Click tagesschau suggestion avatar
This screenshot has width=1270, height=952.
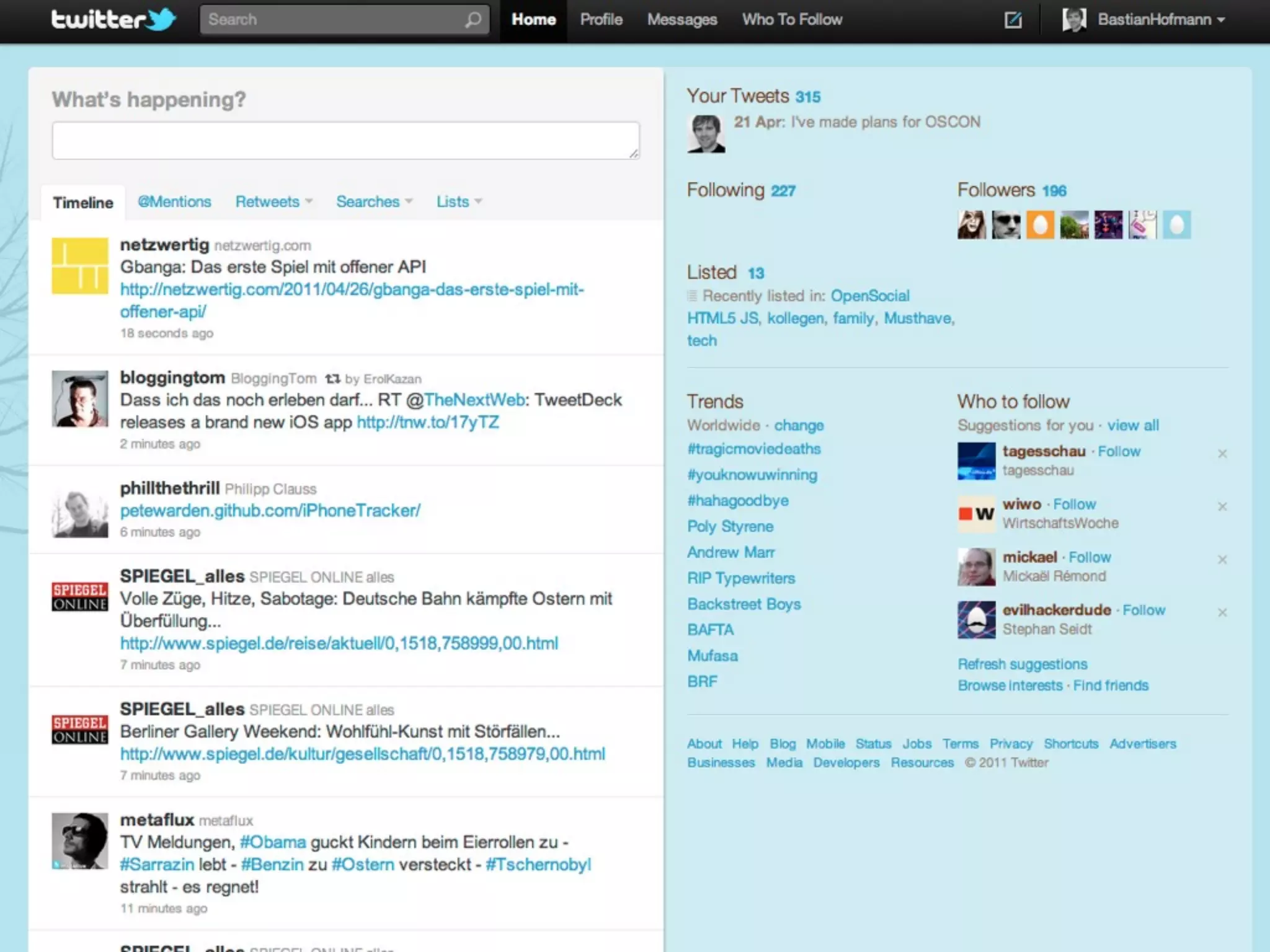coord(976,461)
